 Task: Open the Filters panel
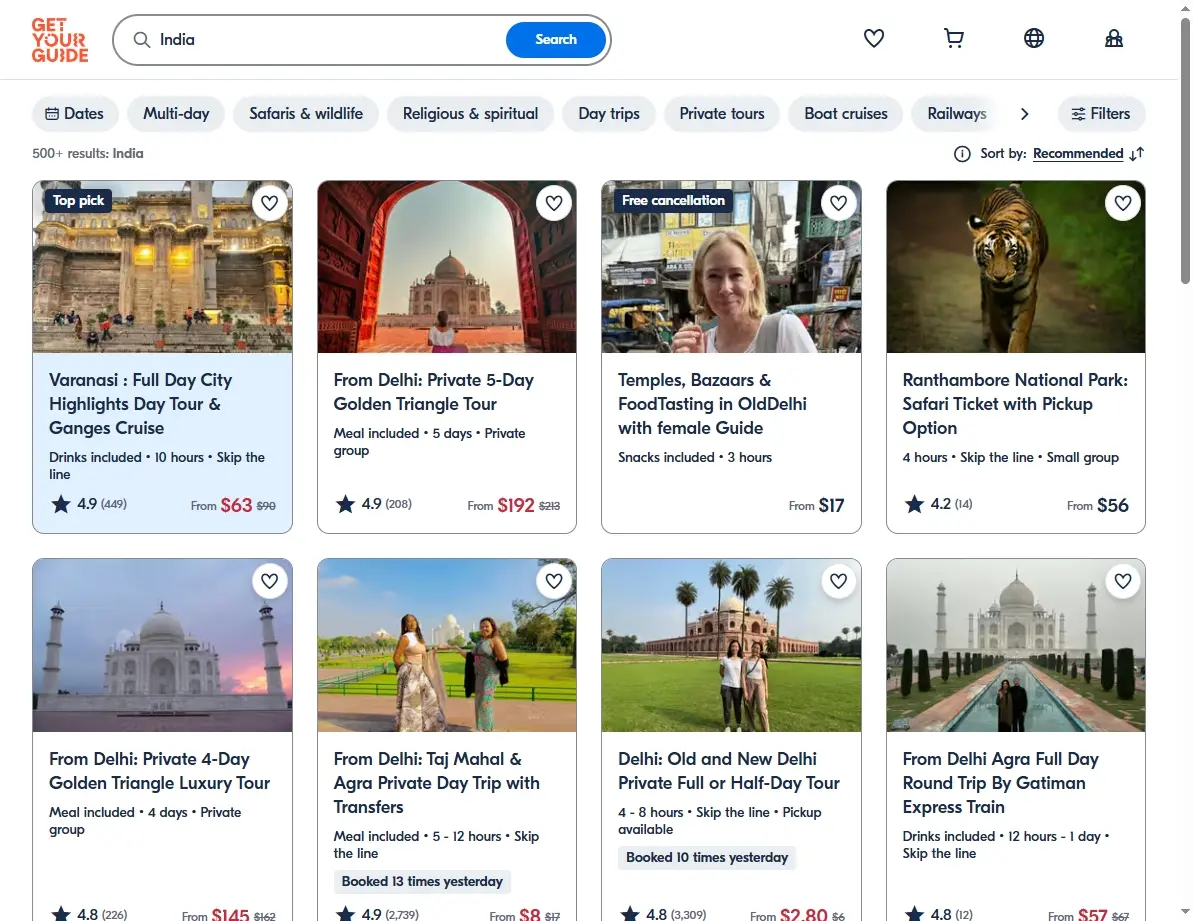tap(1101, 113)
